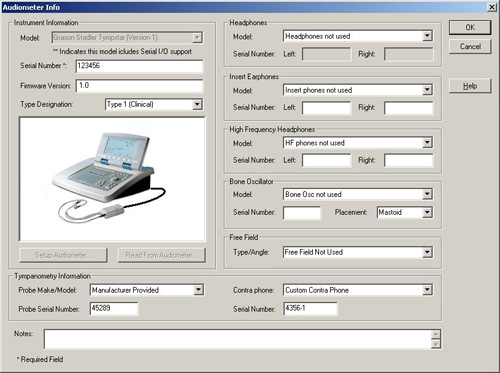500x373 pixels.
Task: Click the Cancel button
Action: pyautogui.click(x=470, y=46)
